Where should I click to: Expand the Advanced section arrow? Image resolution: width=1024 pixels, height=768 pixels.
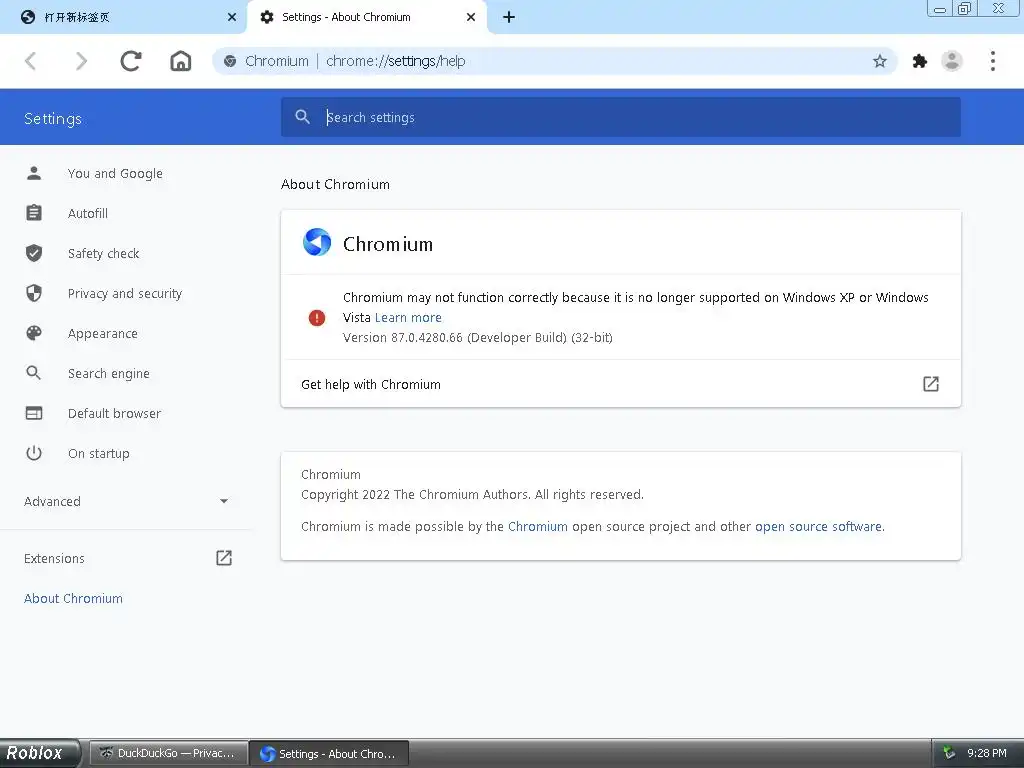tap(224, 501)
